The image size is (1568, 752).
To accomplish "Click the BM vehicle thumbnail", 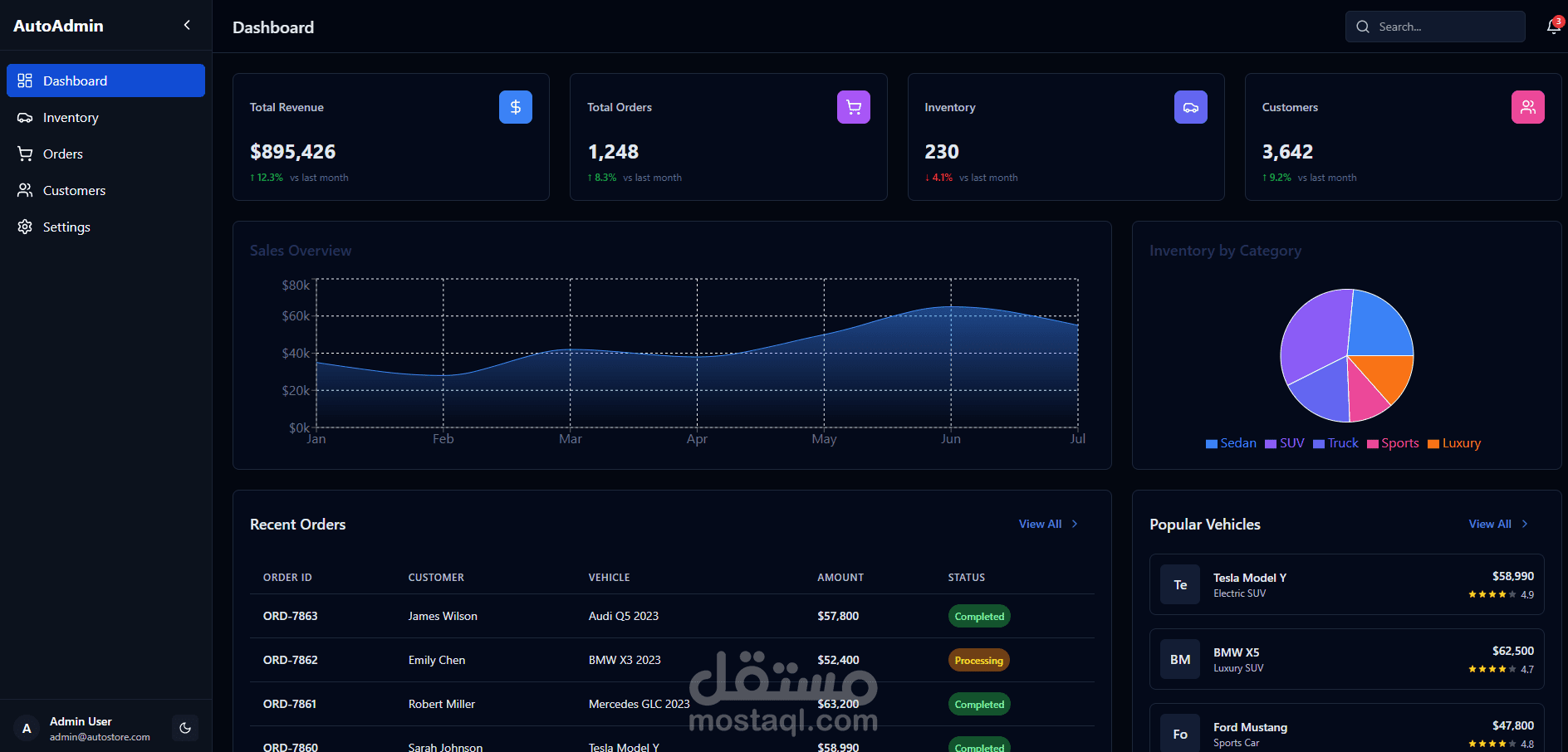I will (x=1180, y=659).
